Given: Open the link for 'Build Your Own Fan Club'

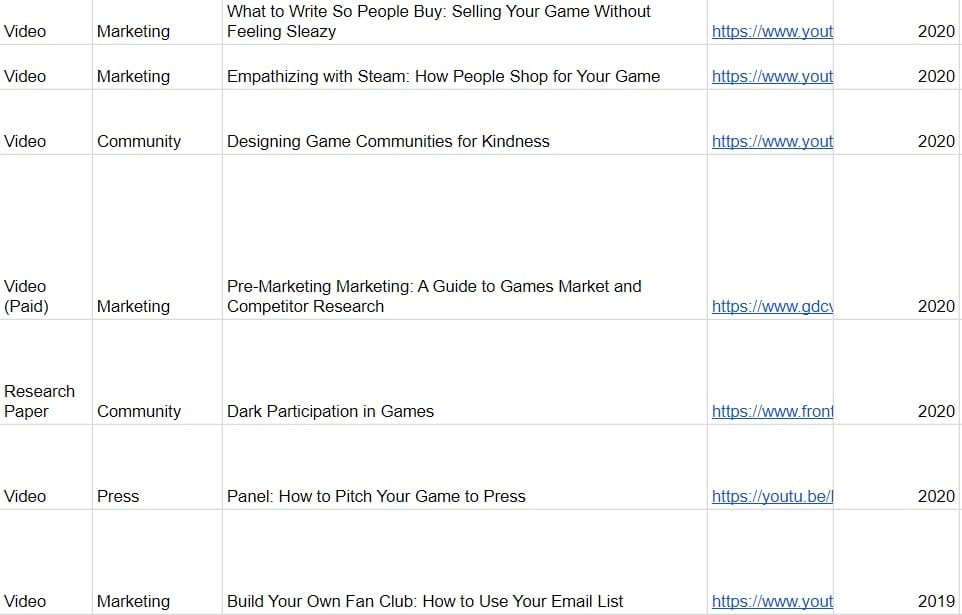Looking at the screenshot, I should (x=772, y=601).
